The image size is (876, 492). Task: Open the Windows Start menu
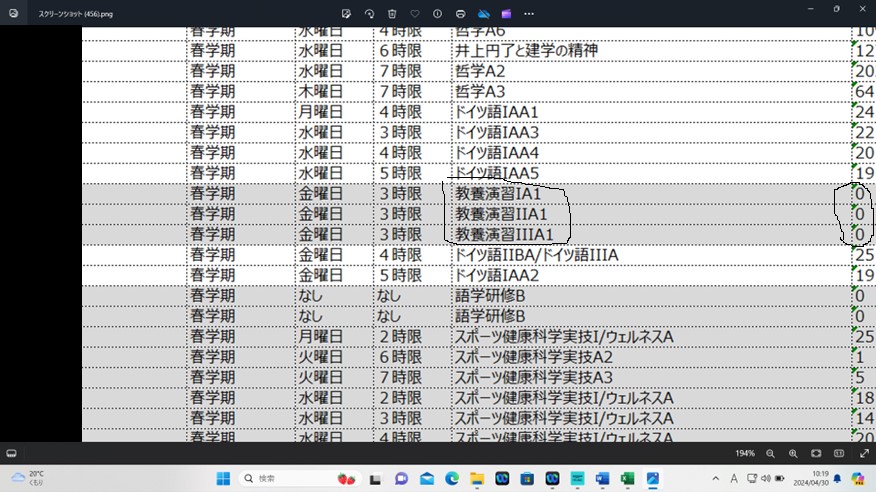click(223, 479)
